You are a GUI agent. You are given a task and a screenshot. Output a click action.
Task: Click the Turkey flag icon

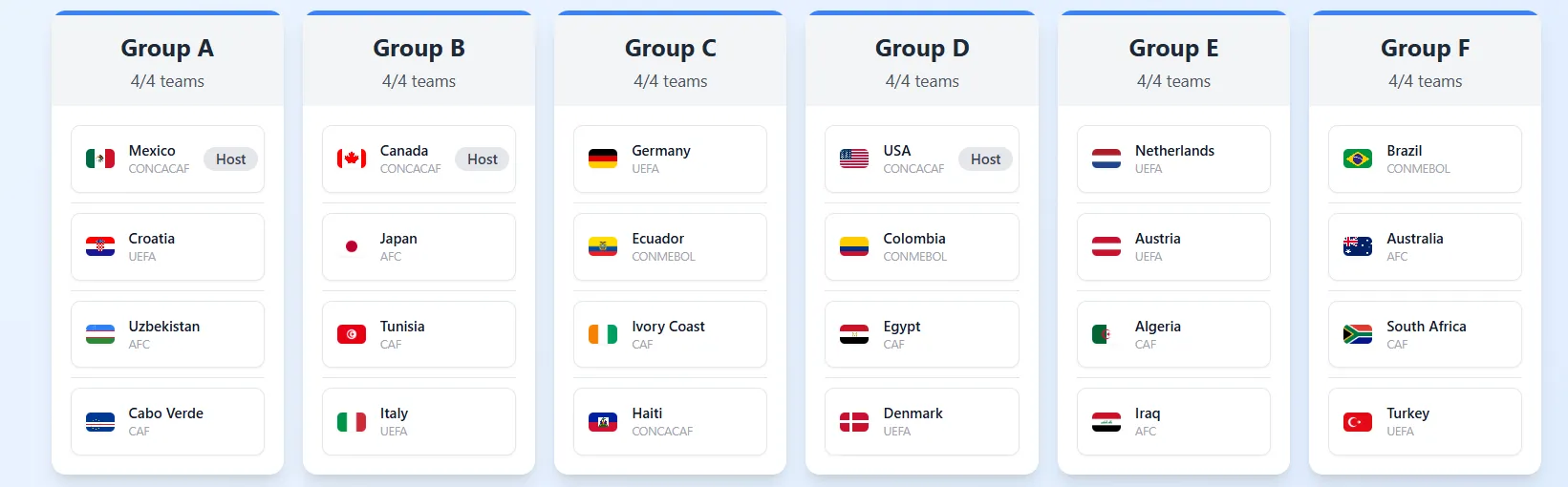click(1358, 421)
